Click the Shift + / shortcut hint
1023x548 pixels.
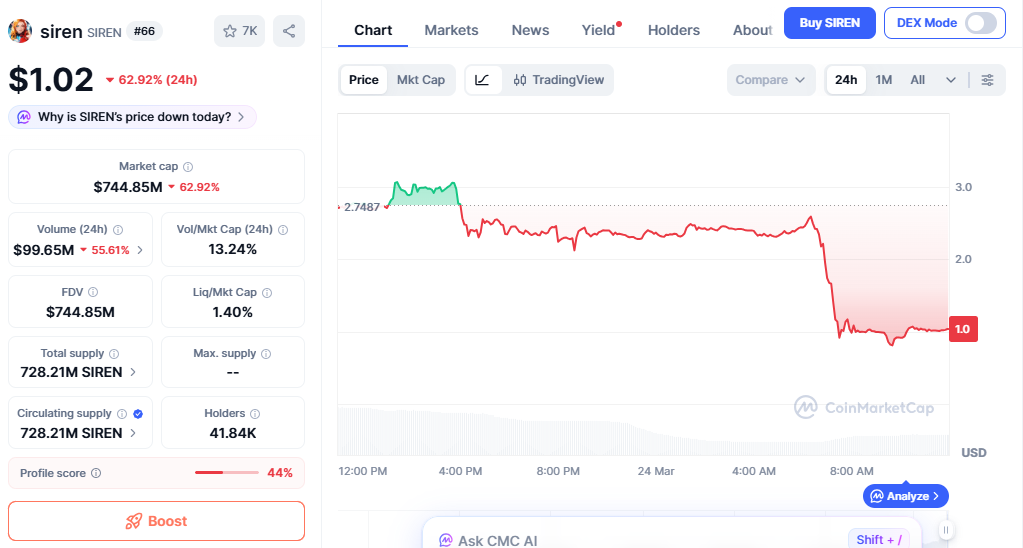coord(879,540)
